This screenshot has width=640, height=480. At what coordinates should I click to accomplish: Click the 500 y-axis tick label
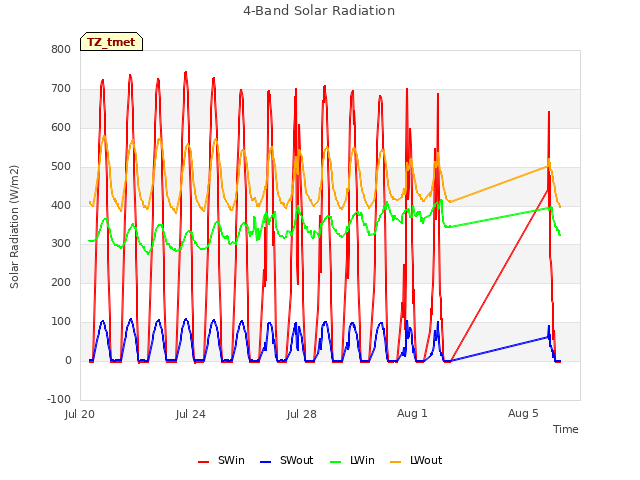pos(61,167)
